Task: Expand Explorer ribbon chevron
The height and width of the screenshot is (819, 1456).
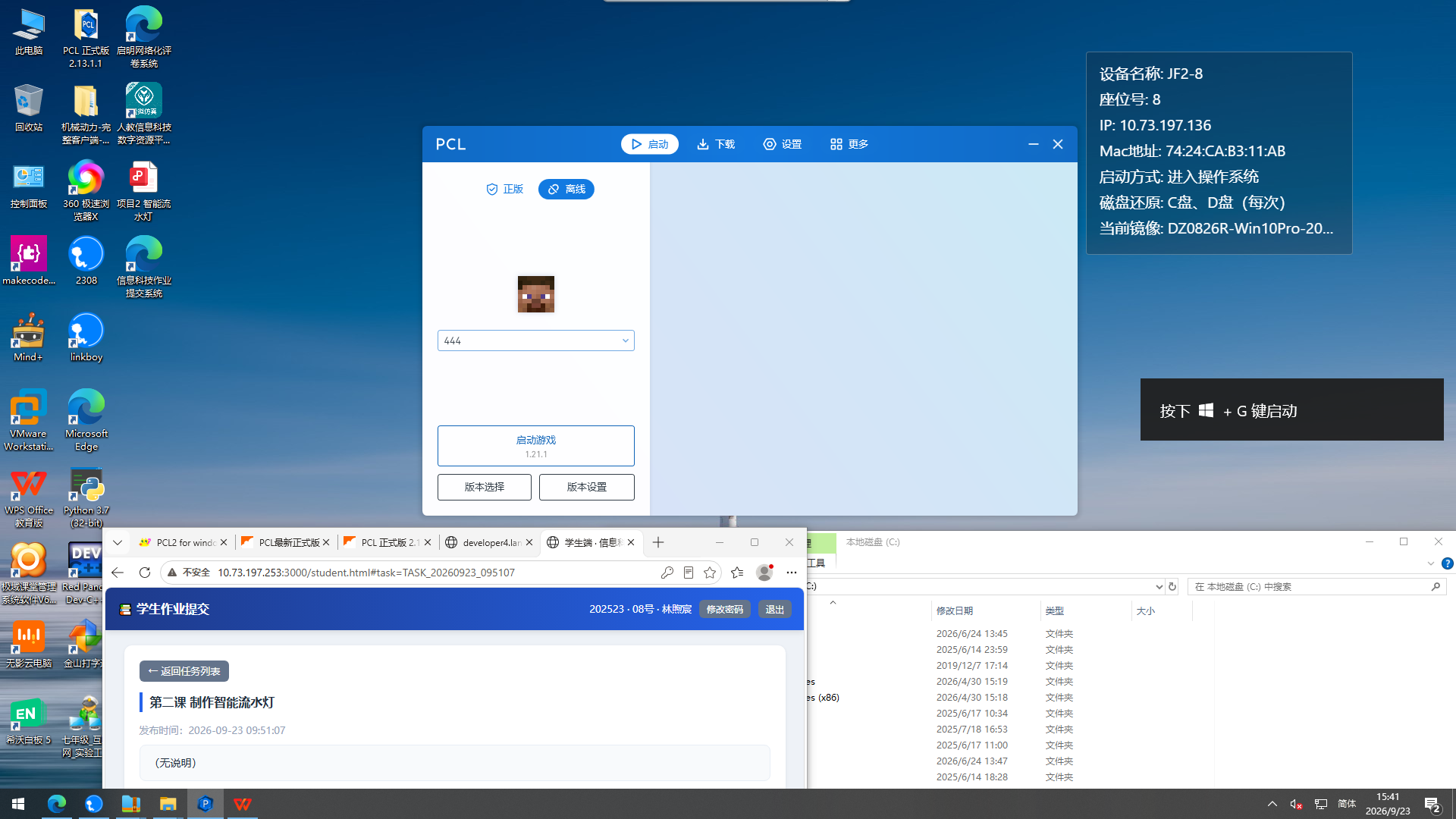Action: 1430,563
